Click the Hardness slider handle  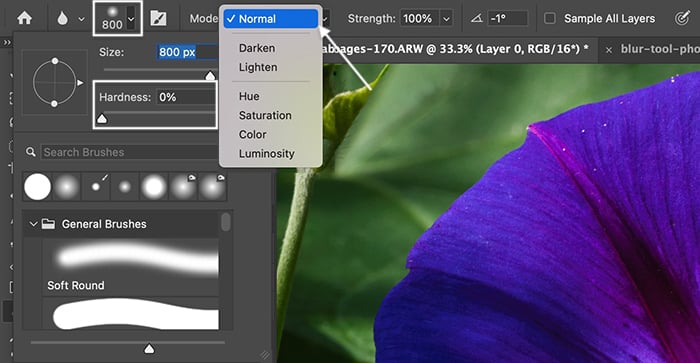click(102, 118)
